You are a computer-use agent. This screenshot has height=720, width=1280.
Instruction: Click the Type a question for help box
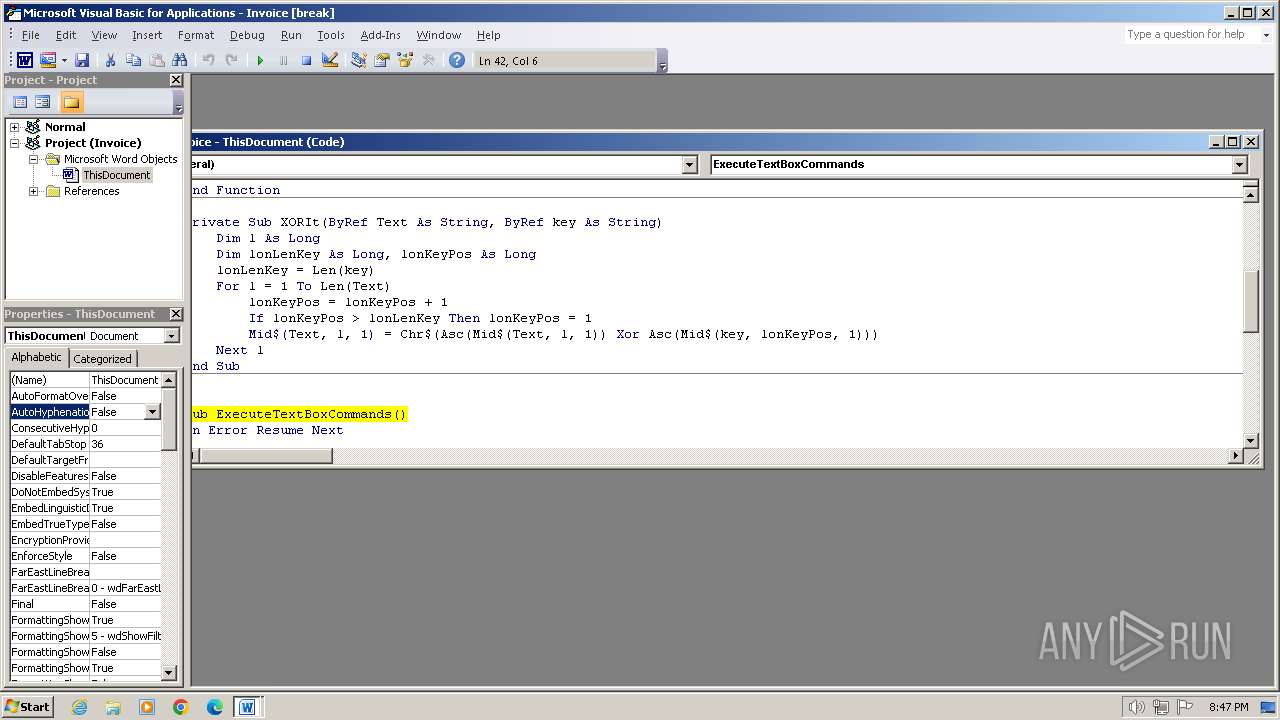(1190, 34)
